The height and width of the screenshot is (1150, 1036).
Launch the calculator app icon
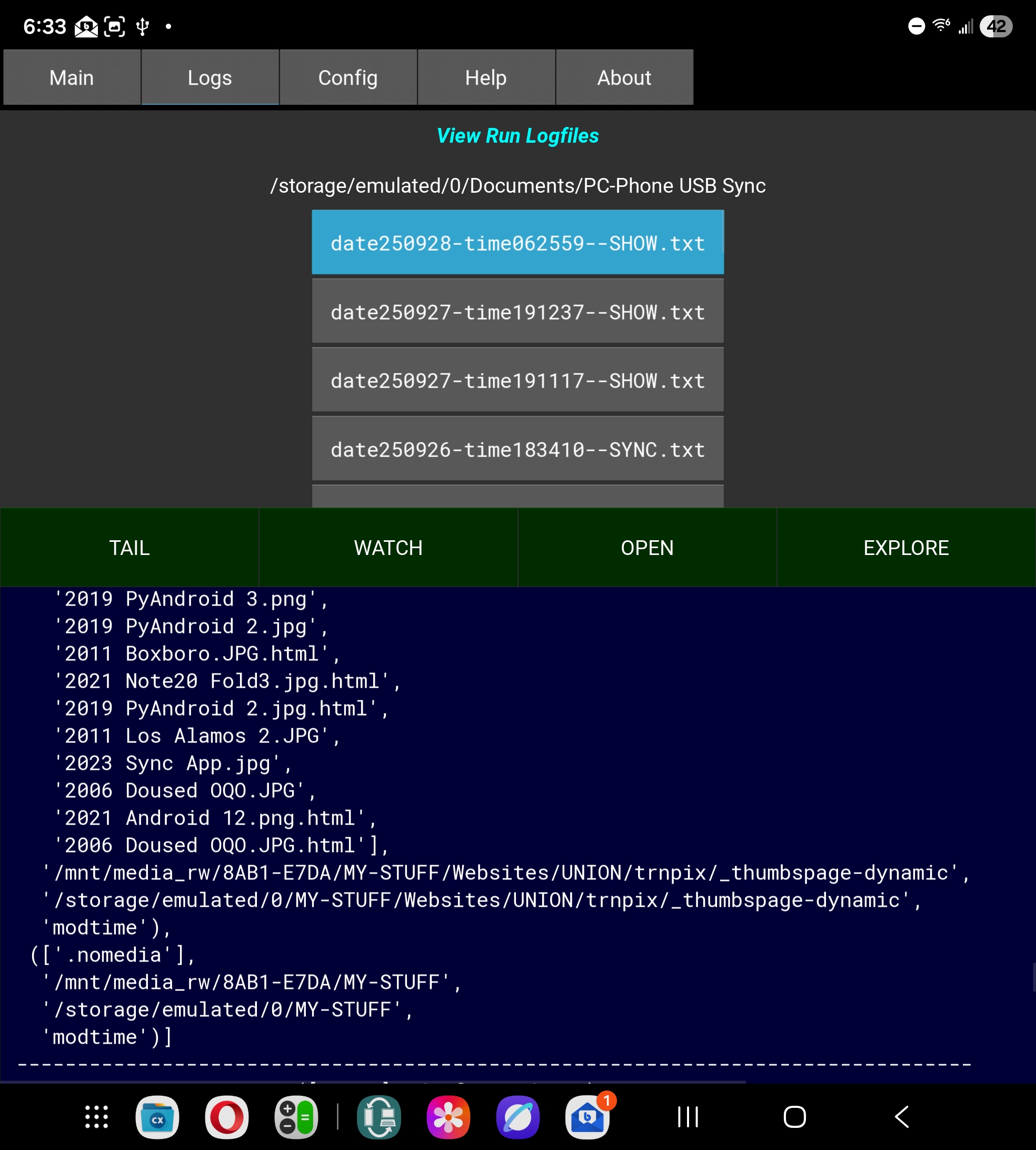[296, 1116]
